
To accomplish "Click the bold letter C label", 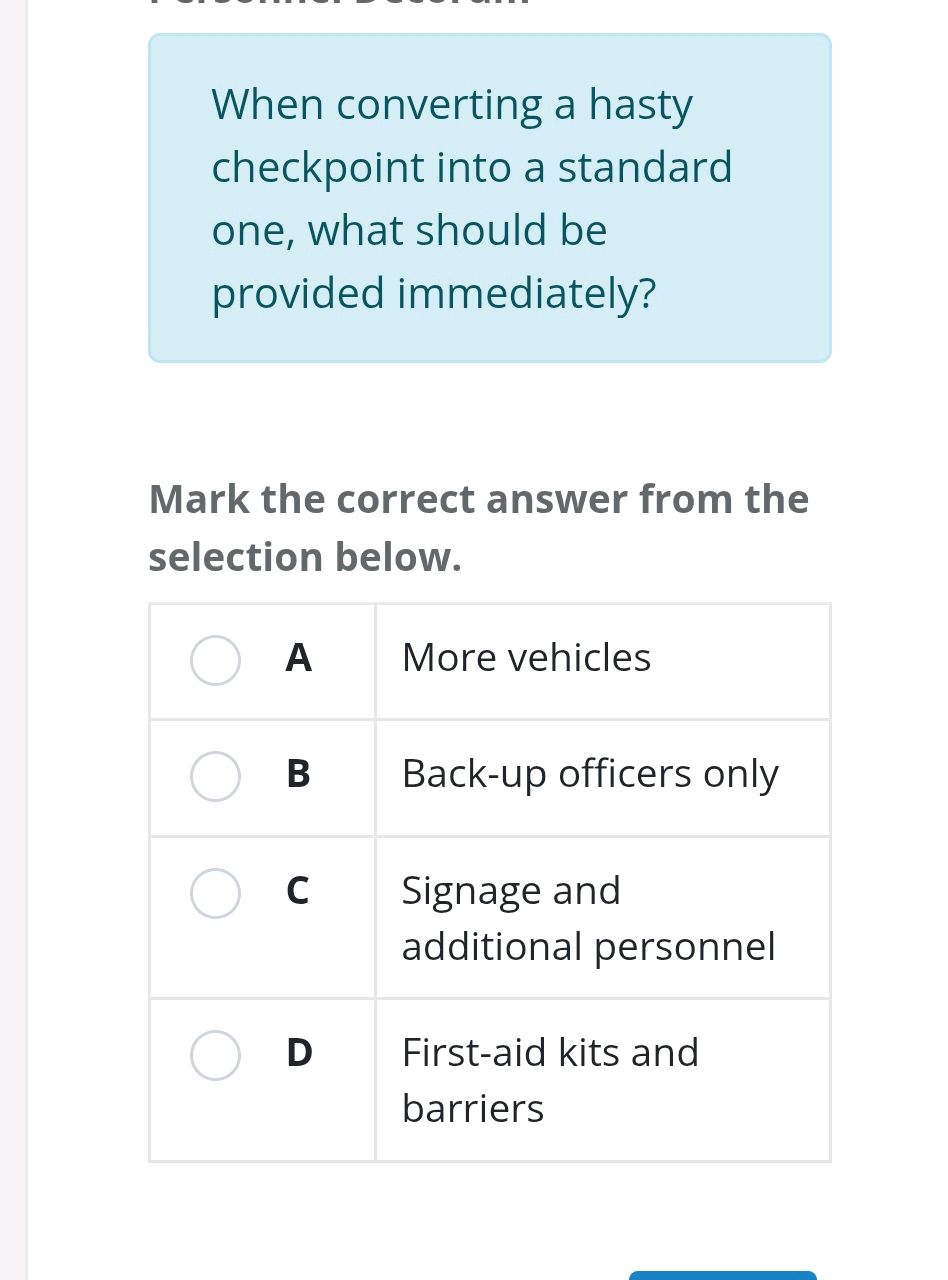I will click(298, 891).
